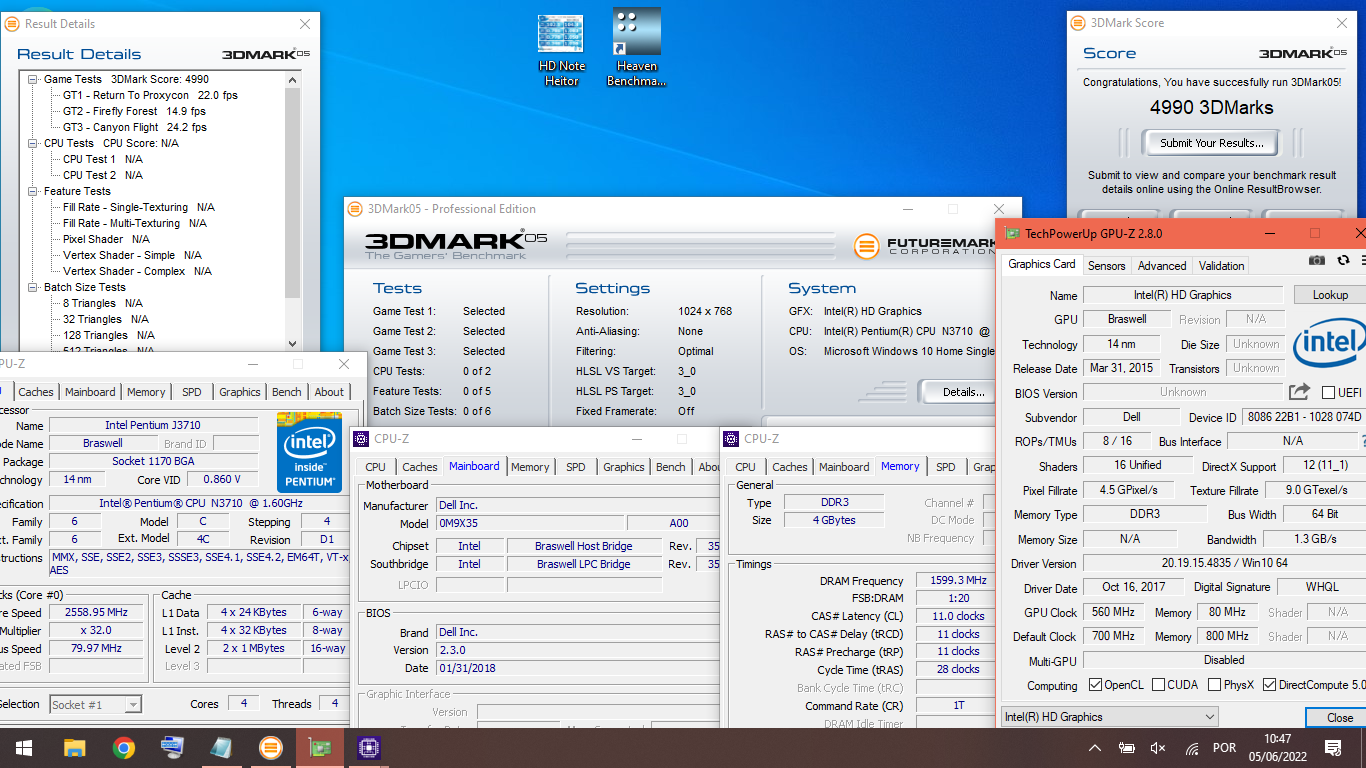Open the HD Note Heitor desktop shortcut
Viewport: 1366px width, 768px height.
coord(561,50)
